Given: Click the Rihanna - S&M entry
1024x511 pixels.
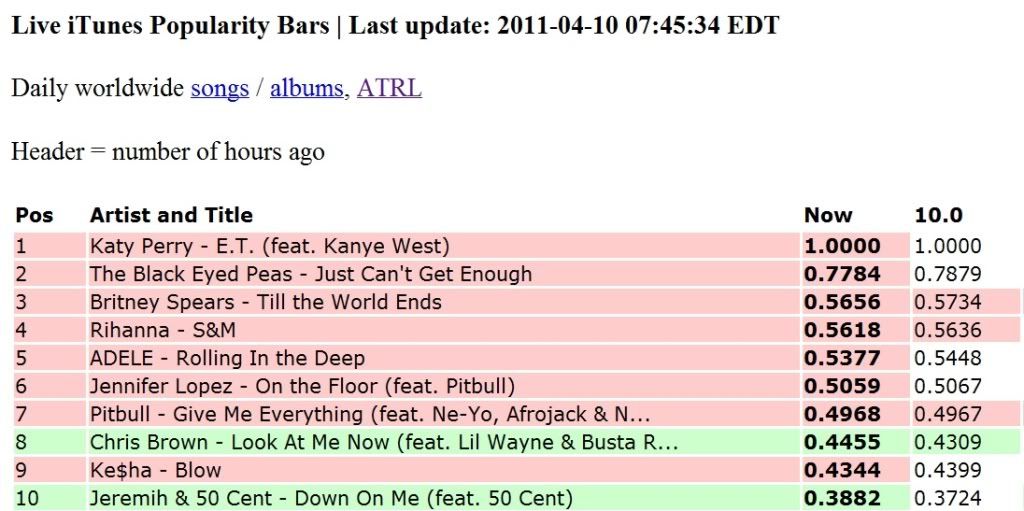Looking at the screenshot, I should point(163,330).
